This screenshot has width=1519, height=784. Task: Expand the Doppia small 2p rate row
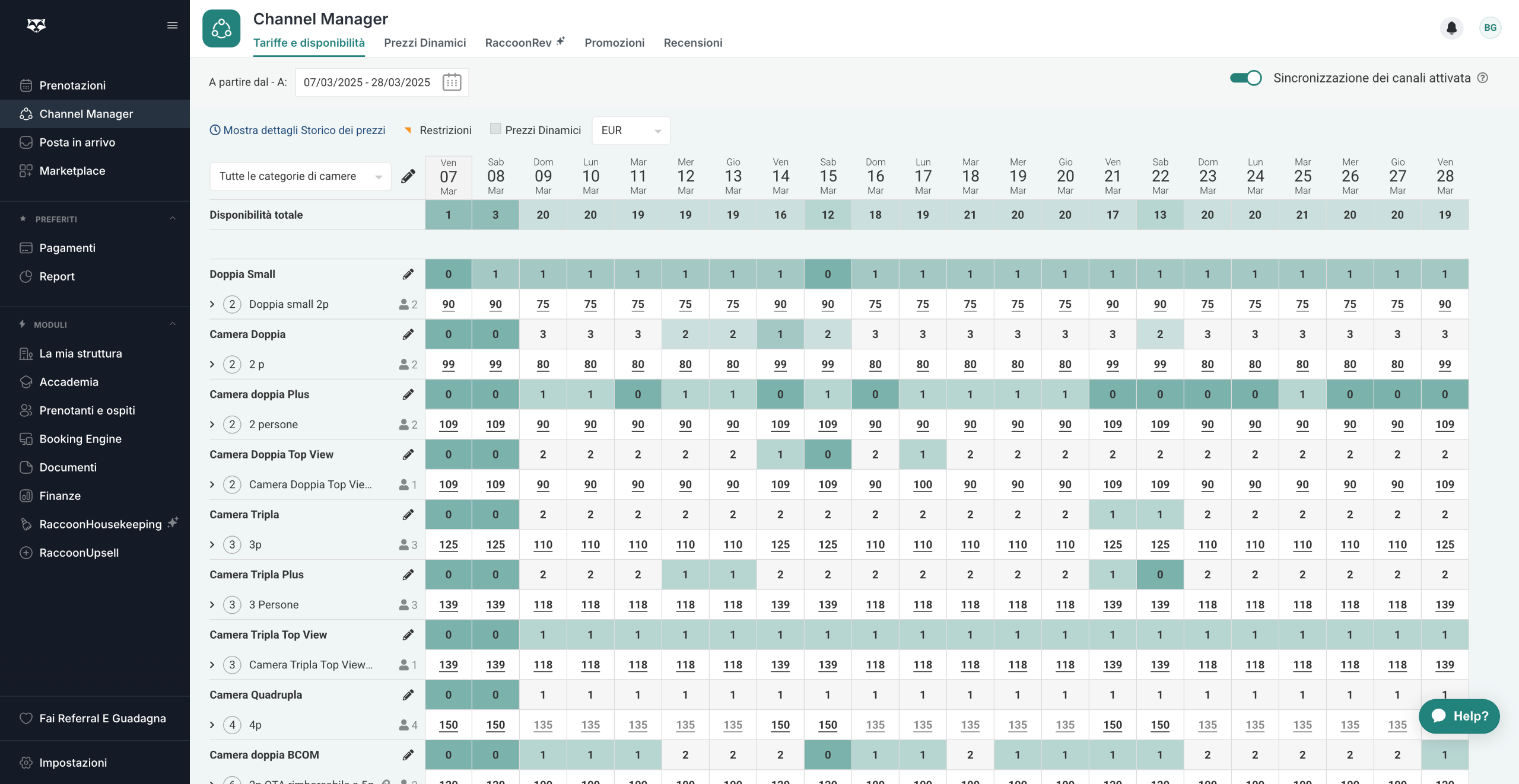pyautogui.click(x=212, y=304)
